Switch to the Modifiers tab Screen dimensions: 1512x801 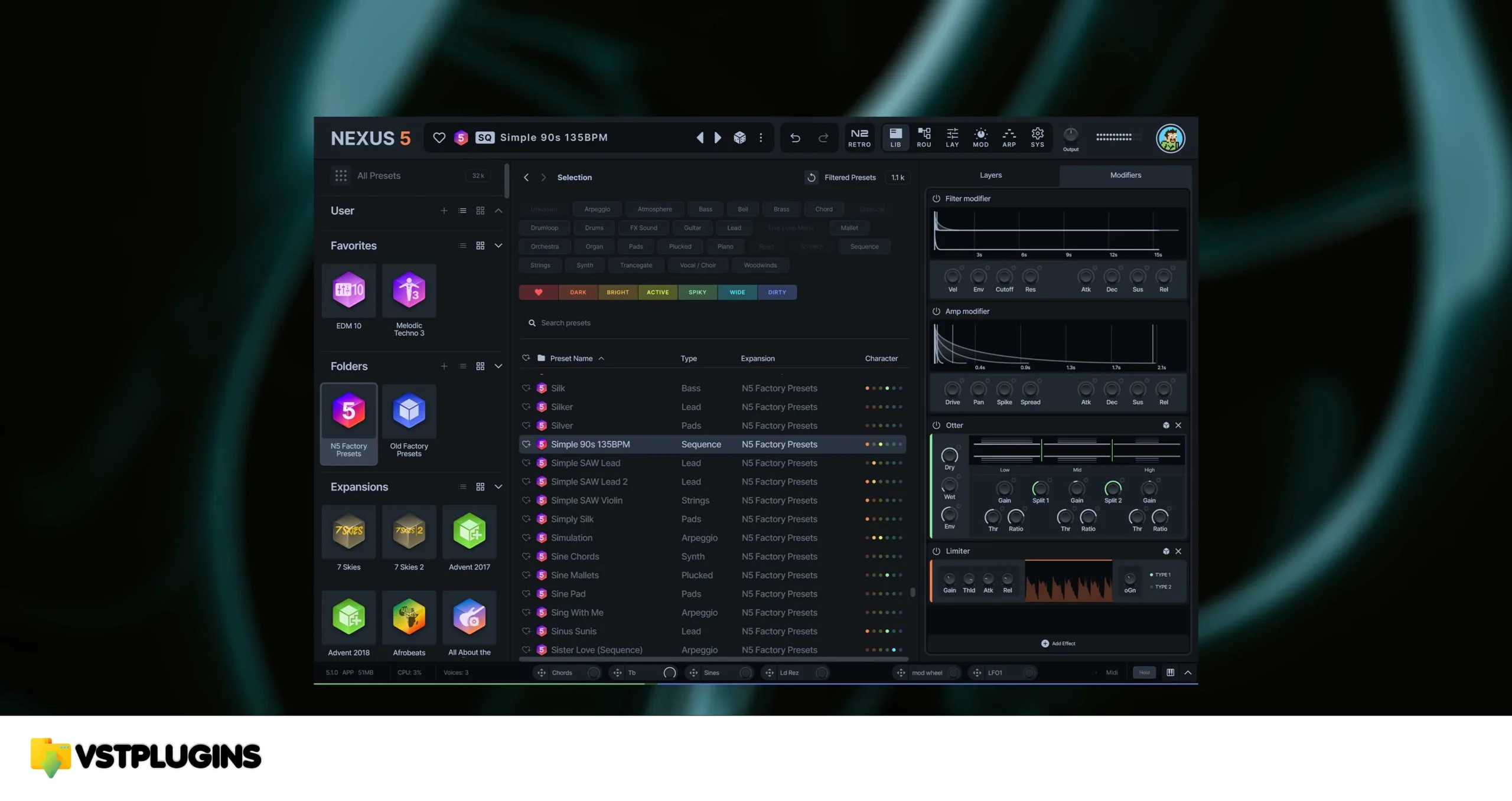tap(1125, 175)
